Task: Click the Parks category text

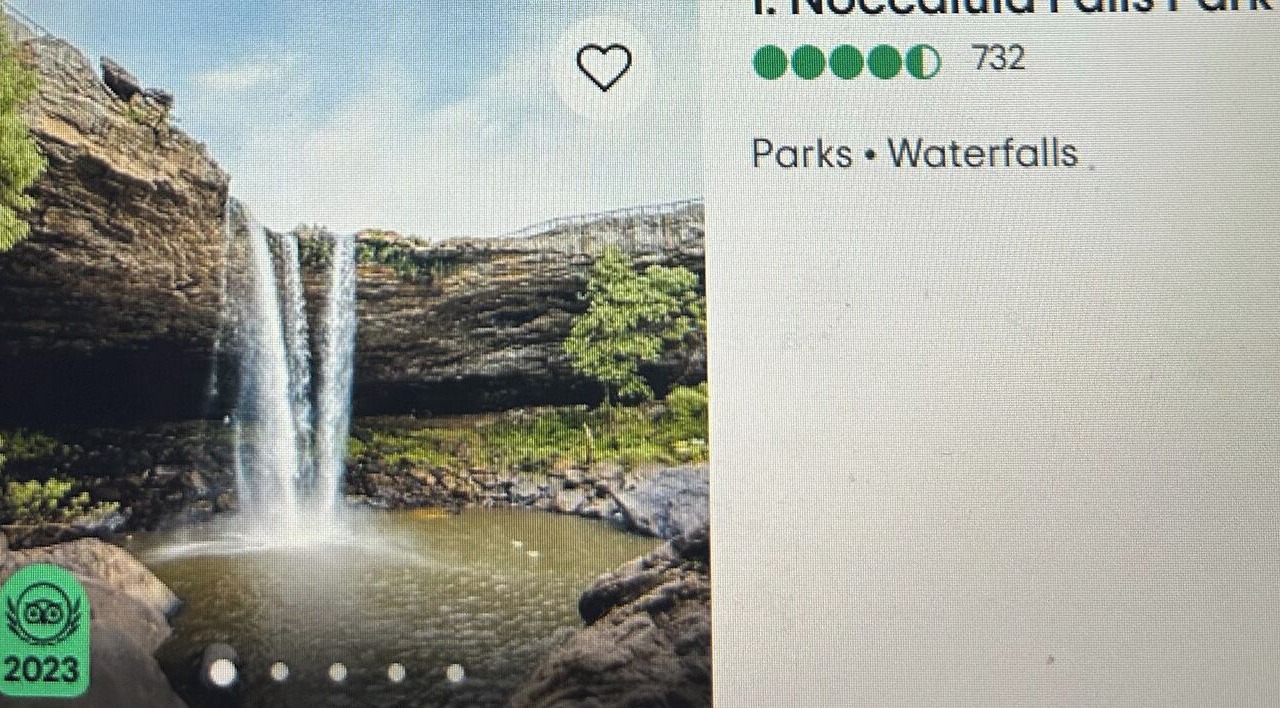Action: 802,154
